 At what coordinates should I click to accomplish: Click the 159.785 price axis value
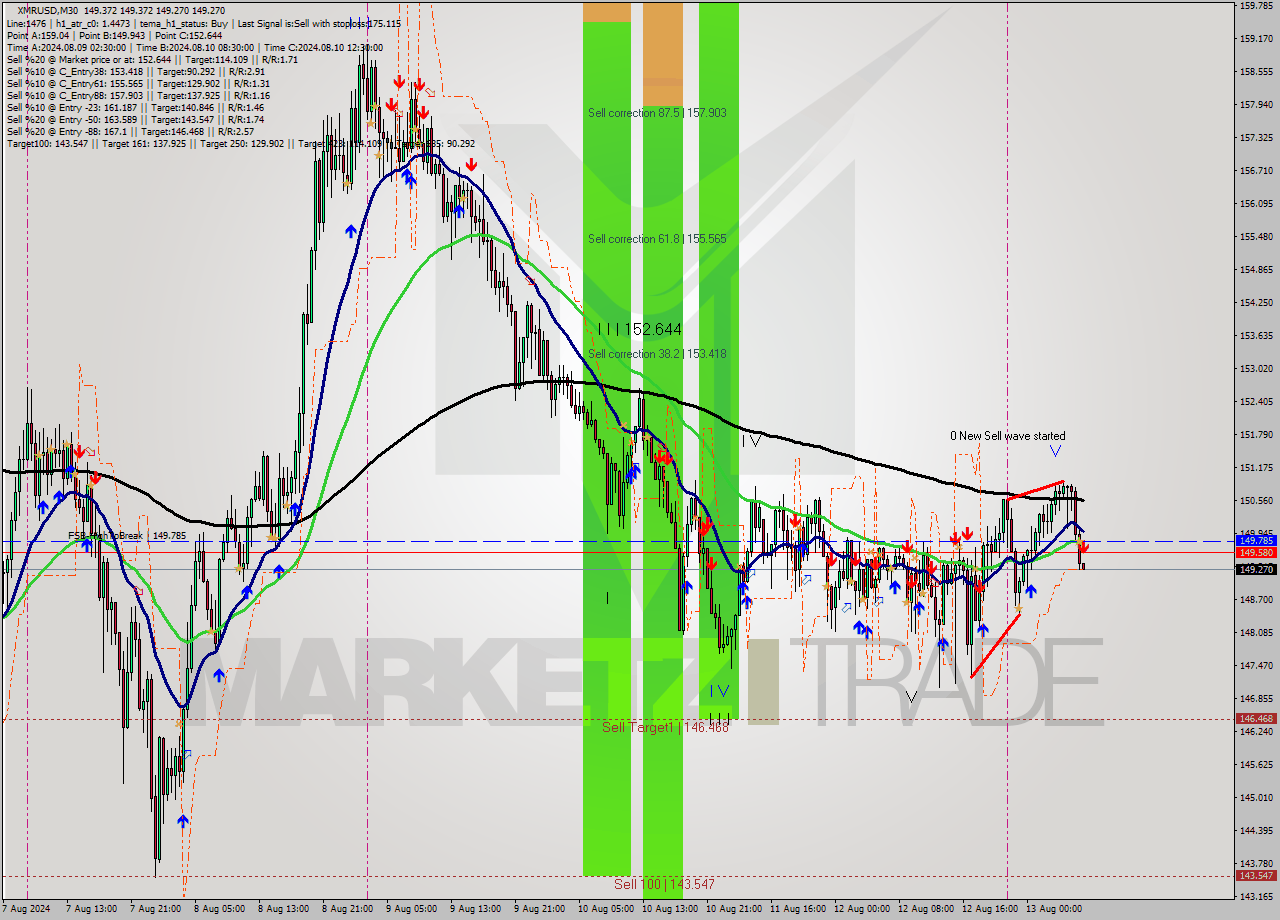[1256, 6]
